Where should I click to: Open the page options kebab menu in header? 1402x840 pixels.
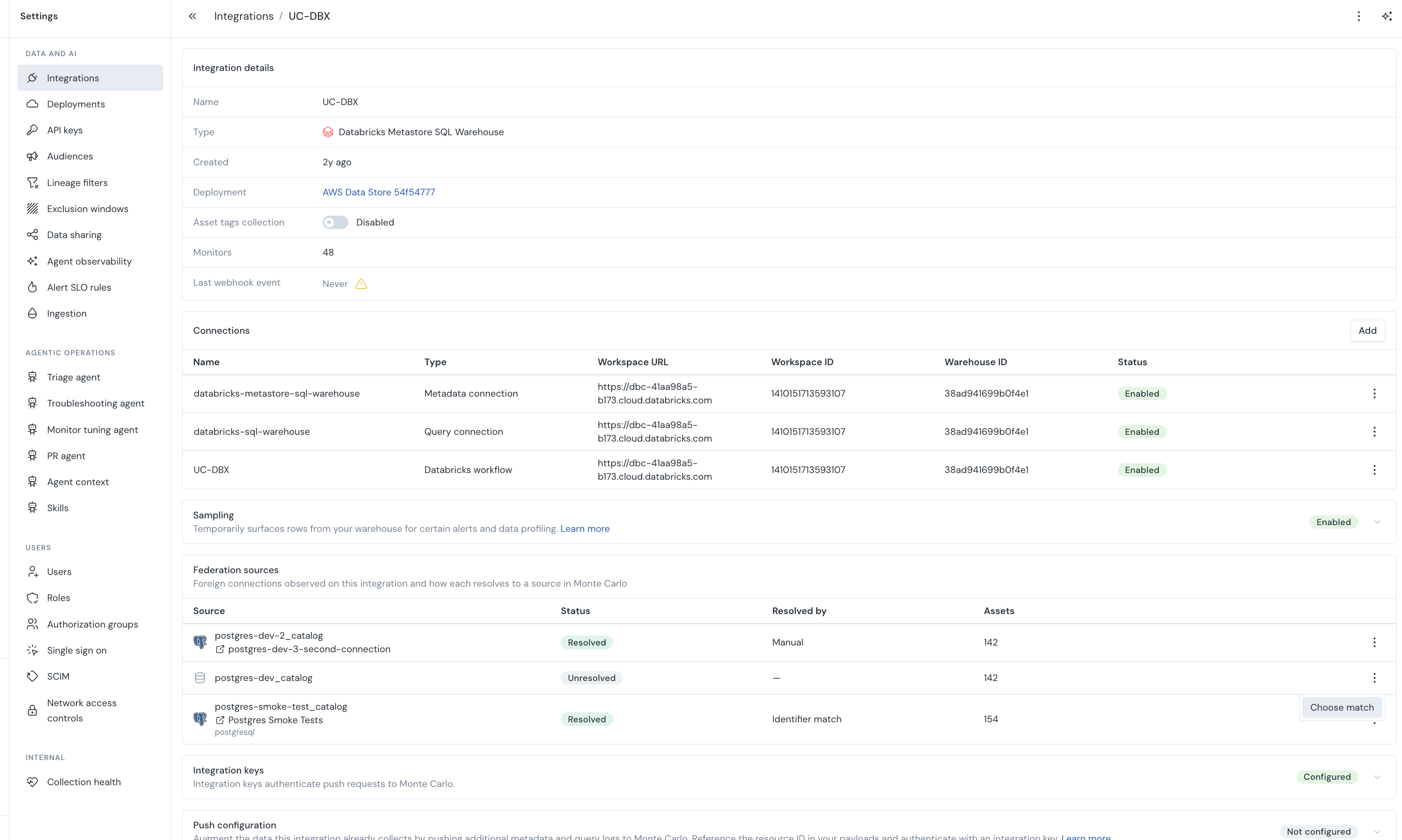(1358, 17)
